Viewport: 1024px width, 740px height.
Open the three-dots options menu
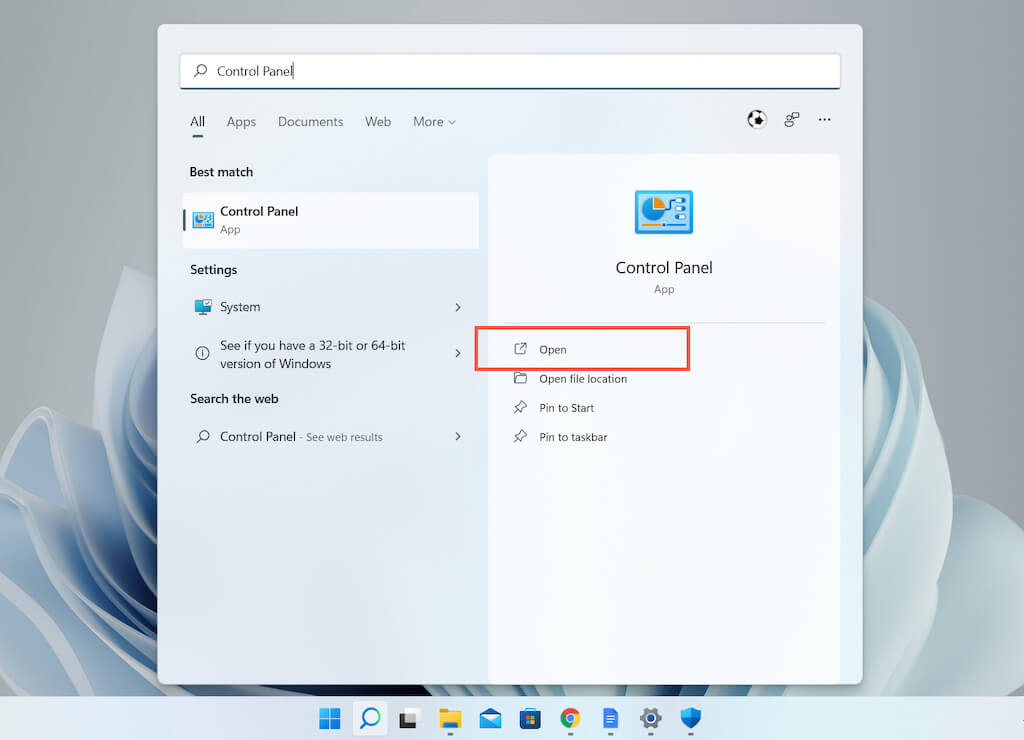(x=824, y=120)
